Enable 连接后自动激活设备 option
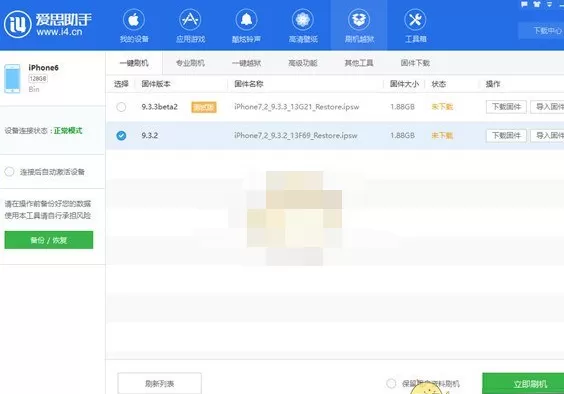The image size is (564, 394). click(9, 172)
